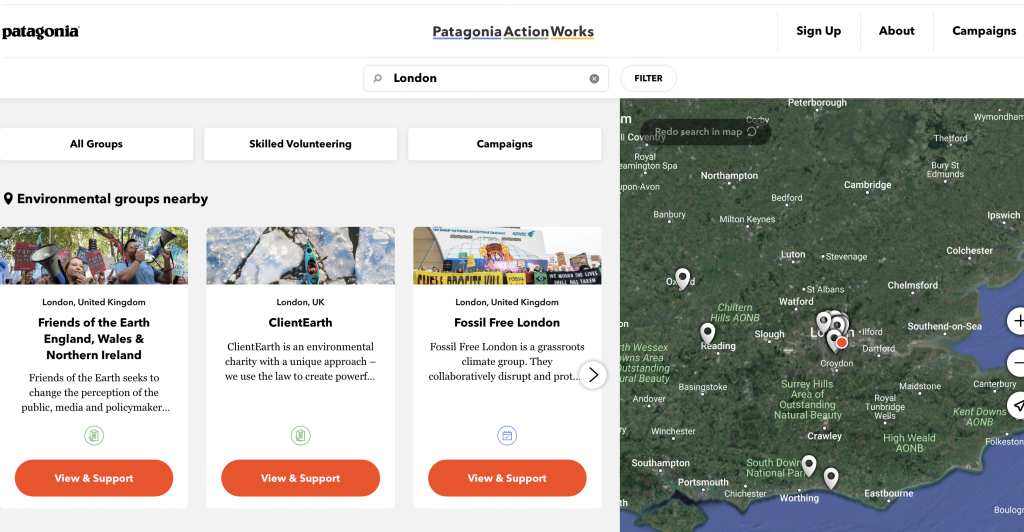Select the map pin at Reading
This screenshot has height=532, width=1024.
[x=707, y=333]
